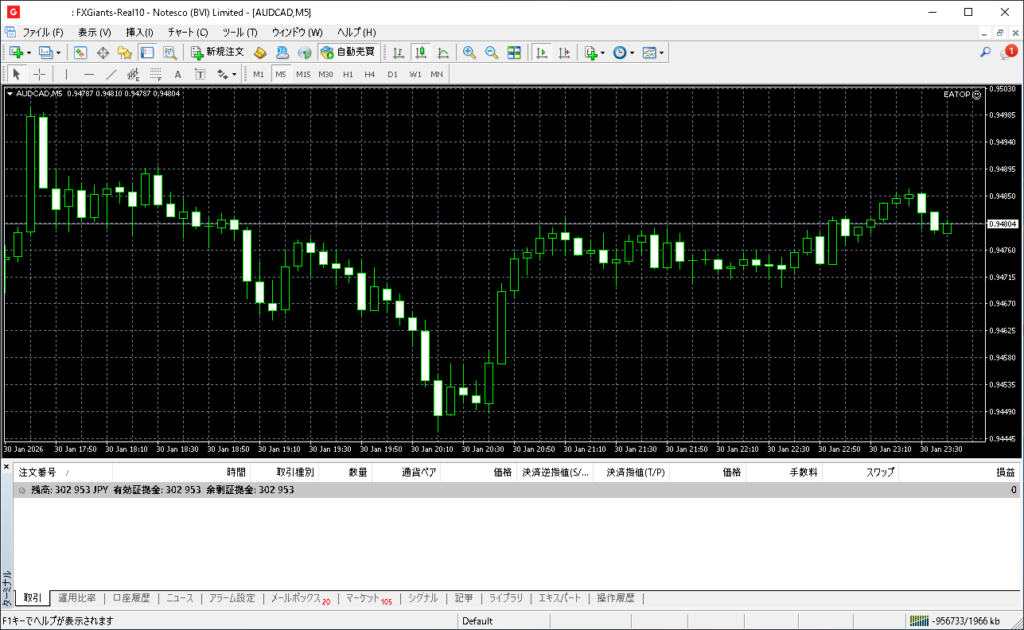Click the notification badge in top right
Viewport: 1024px width, 630px height.
pyautogui.click(x=1010, y=51)
